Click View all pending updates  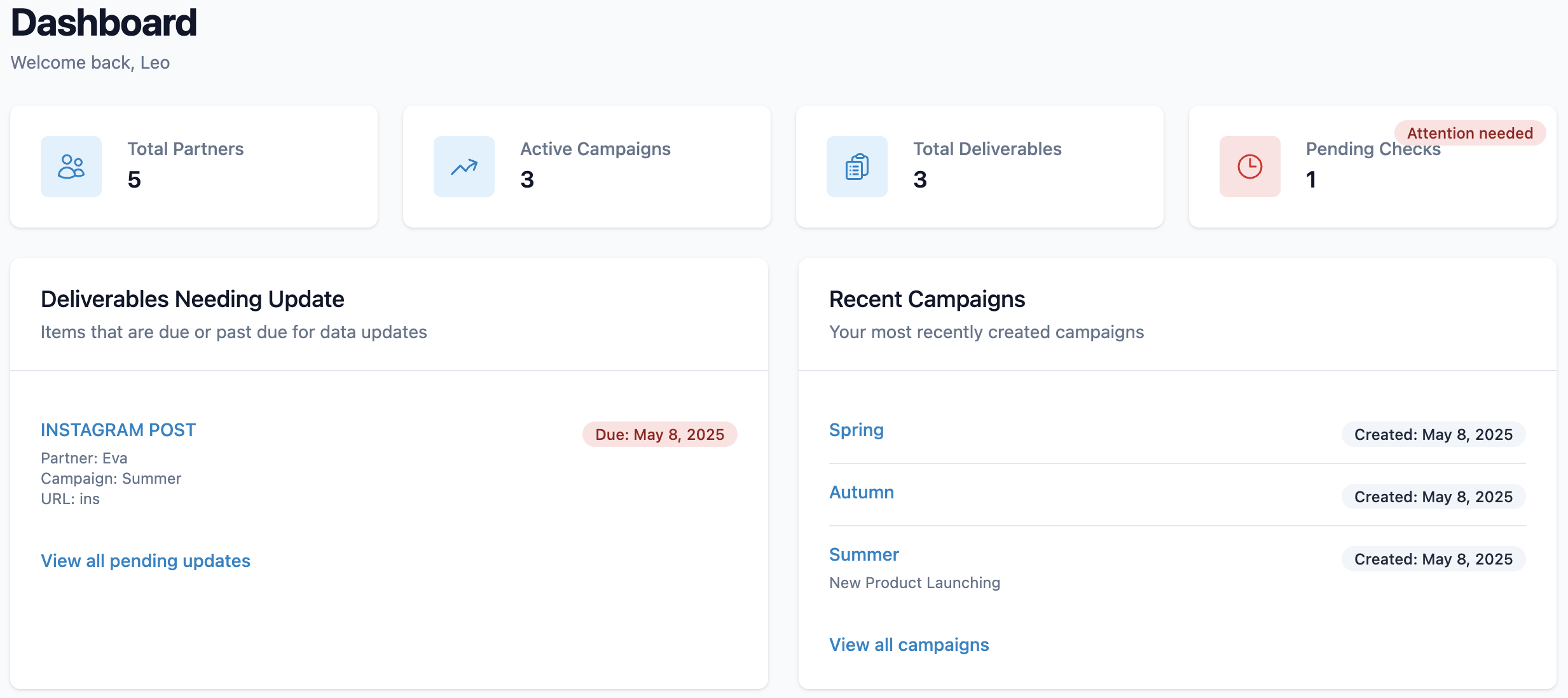pyautogui.click(x=146, y=561)
